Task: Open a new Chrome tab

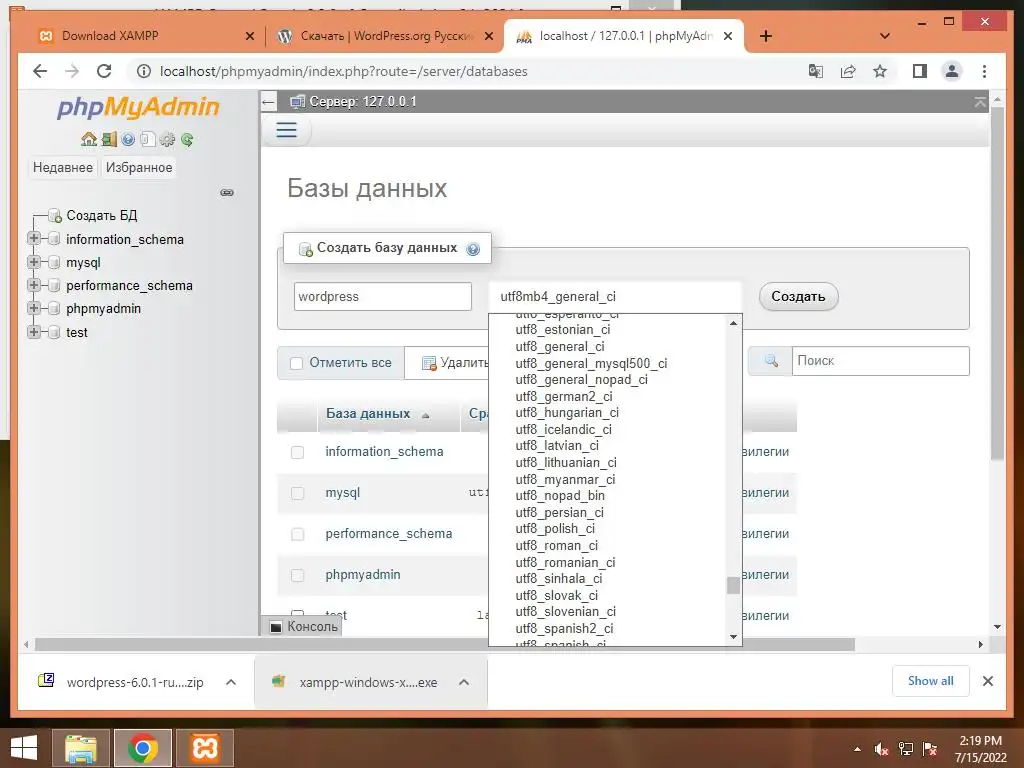Action: click(x=766, y=36)
